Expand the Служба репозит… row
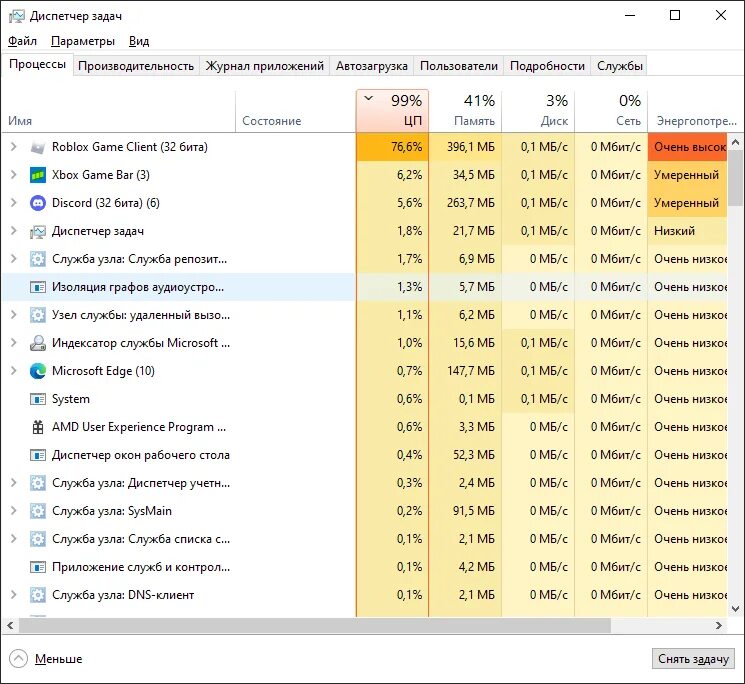 [x=14, y=259]
